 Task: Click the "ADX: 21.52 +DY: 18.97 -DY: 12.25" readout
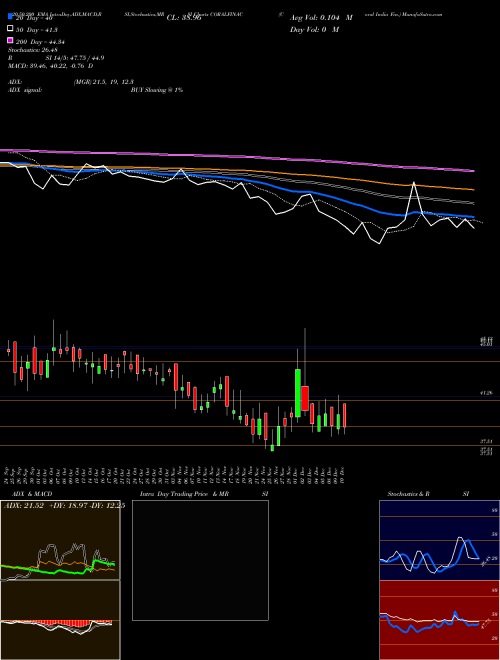[64, 506]
